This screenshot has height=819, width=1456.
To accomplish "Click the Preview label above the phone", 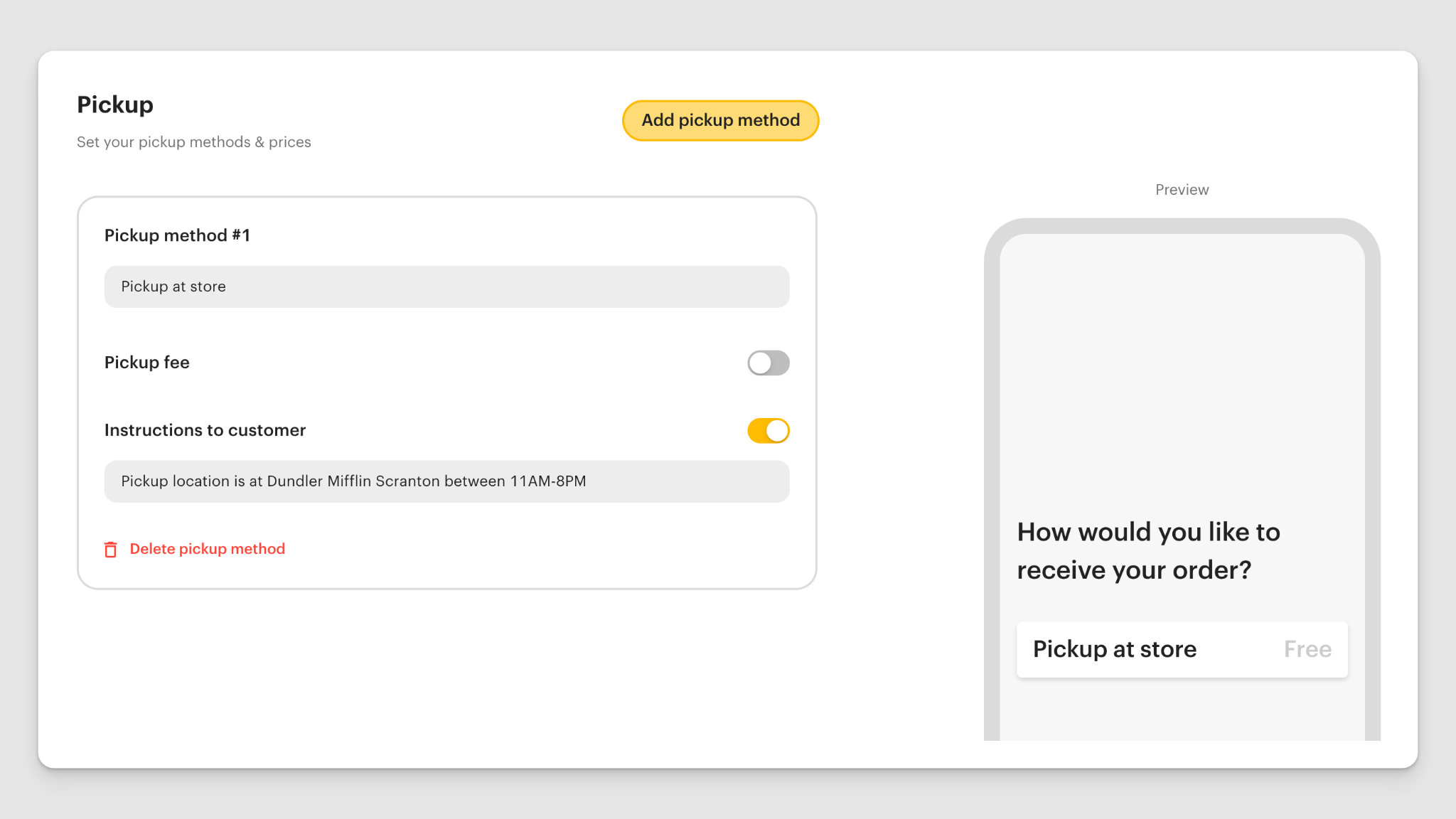I will pos(1181,189).
